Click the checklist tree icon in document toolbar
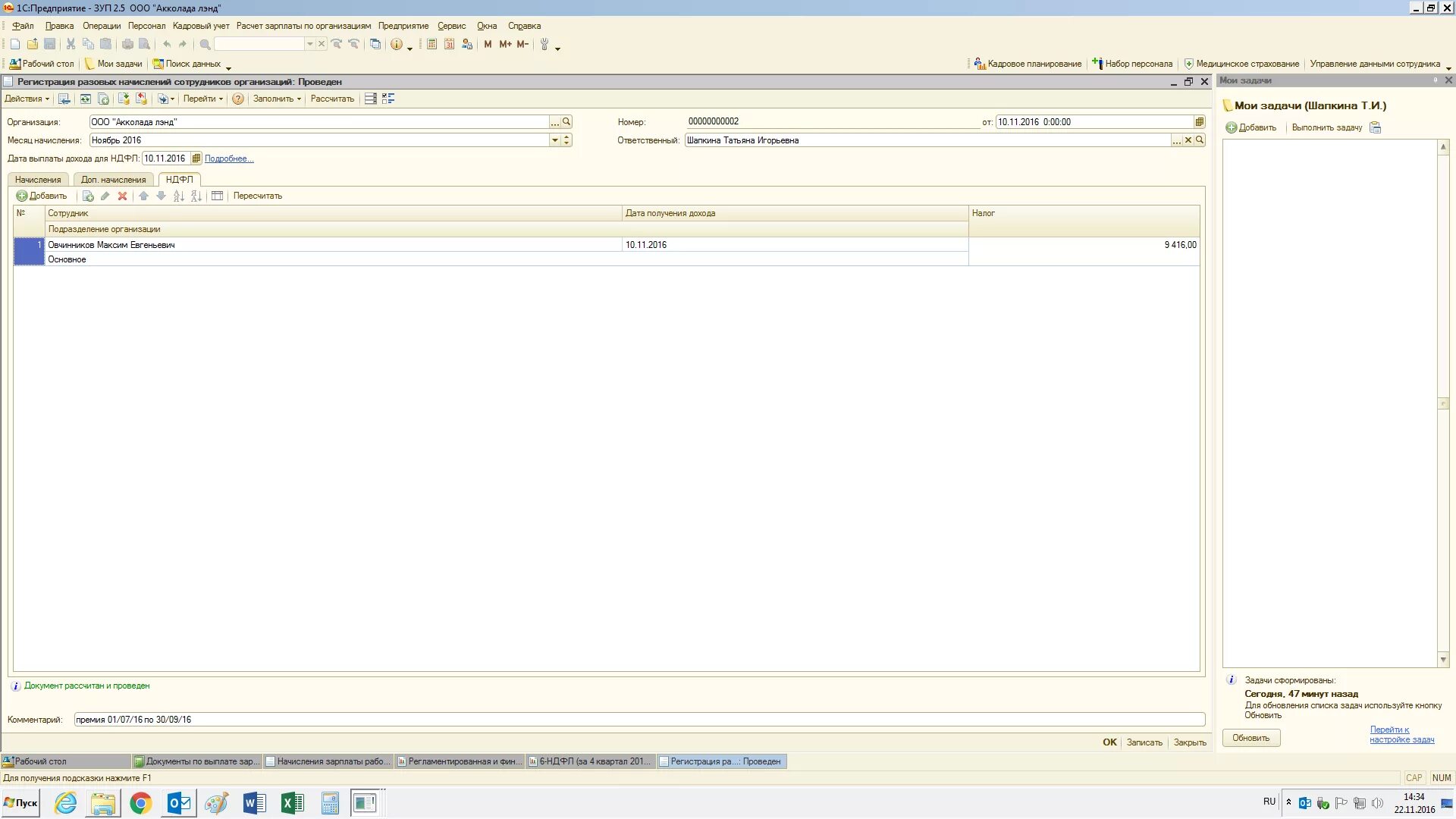This screenshot has height=819, width=1456. click(388, 99)
